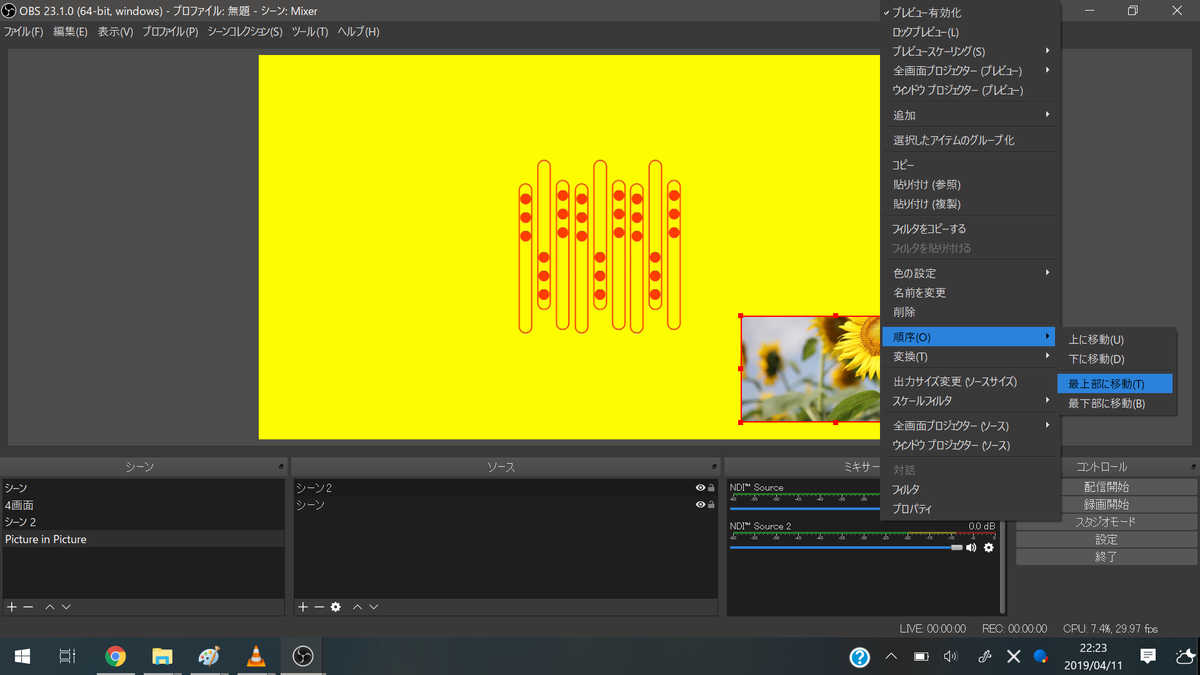The height and width of the screenshot is (675, 1200).
Task: Launch VLC media player from the taskbar
Action: (x=256, y=656)
